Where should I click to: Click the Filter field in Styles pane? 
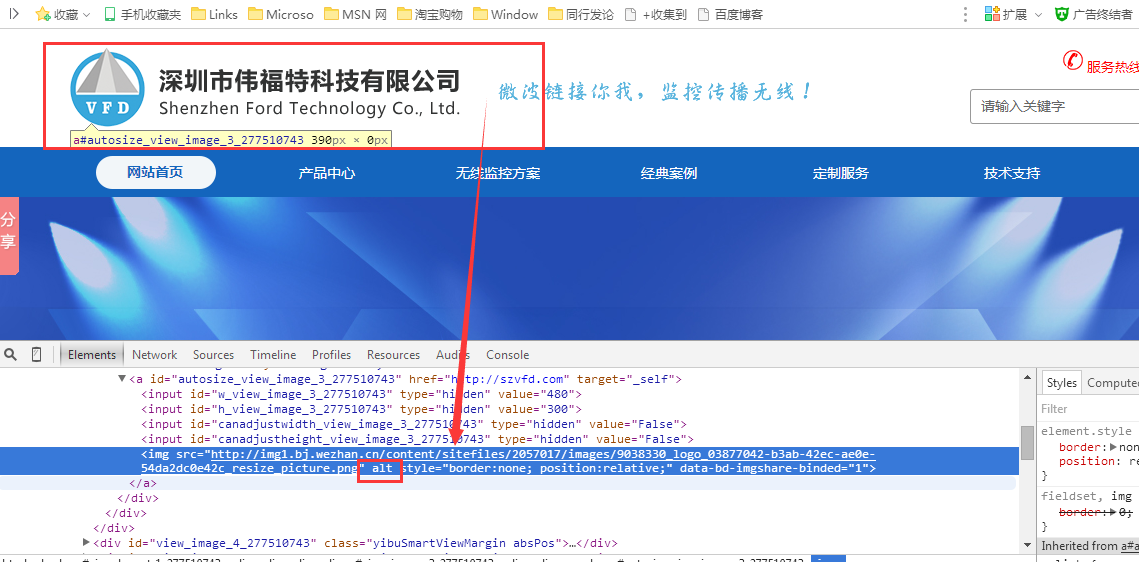pos(1087,409)
